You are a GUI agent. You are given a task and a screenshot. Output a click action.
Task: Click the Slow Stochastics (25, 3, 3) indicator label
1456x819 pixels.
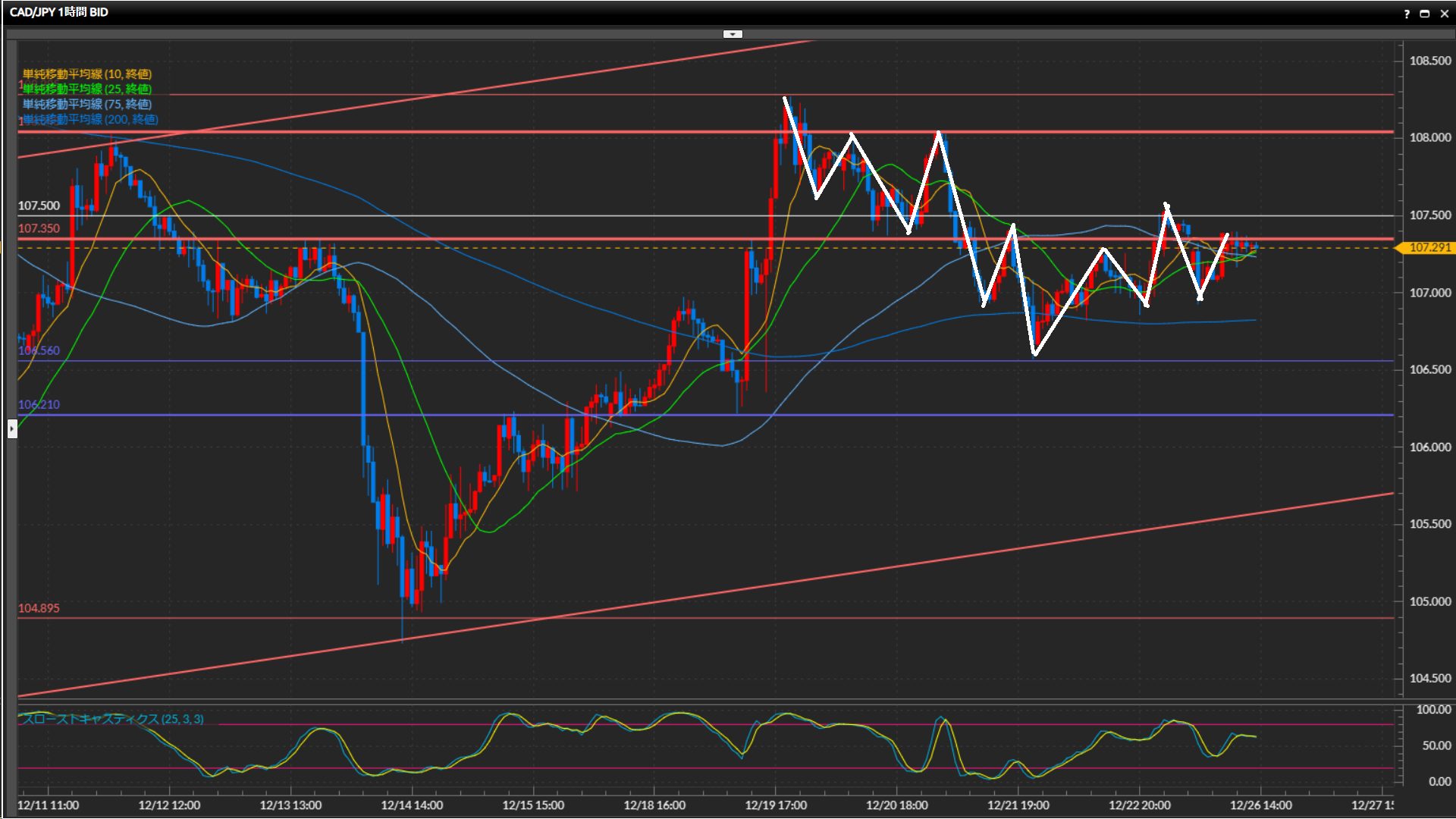click(x=112, y=719)
